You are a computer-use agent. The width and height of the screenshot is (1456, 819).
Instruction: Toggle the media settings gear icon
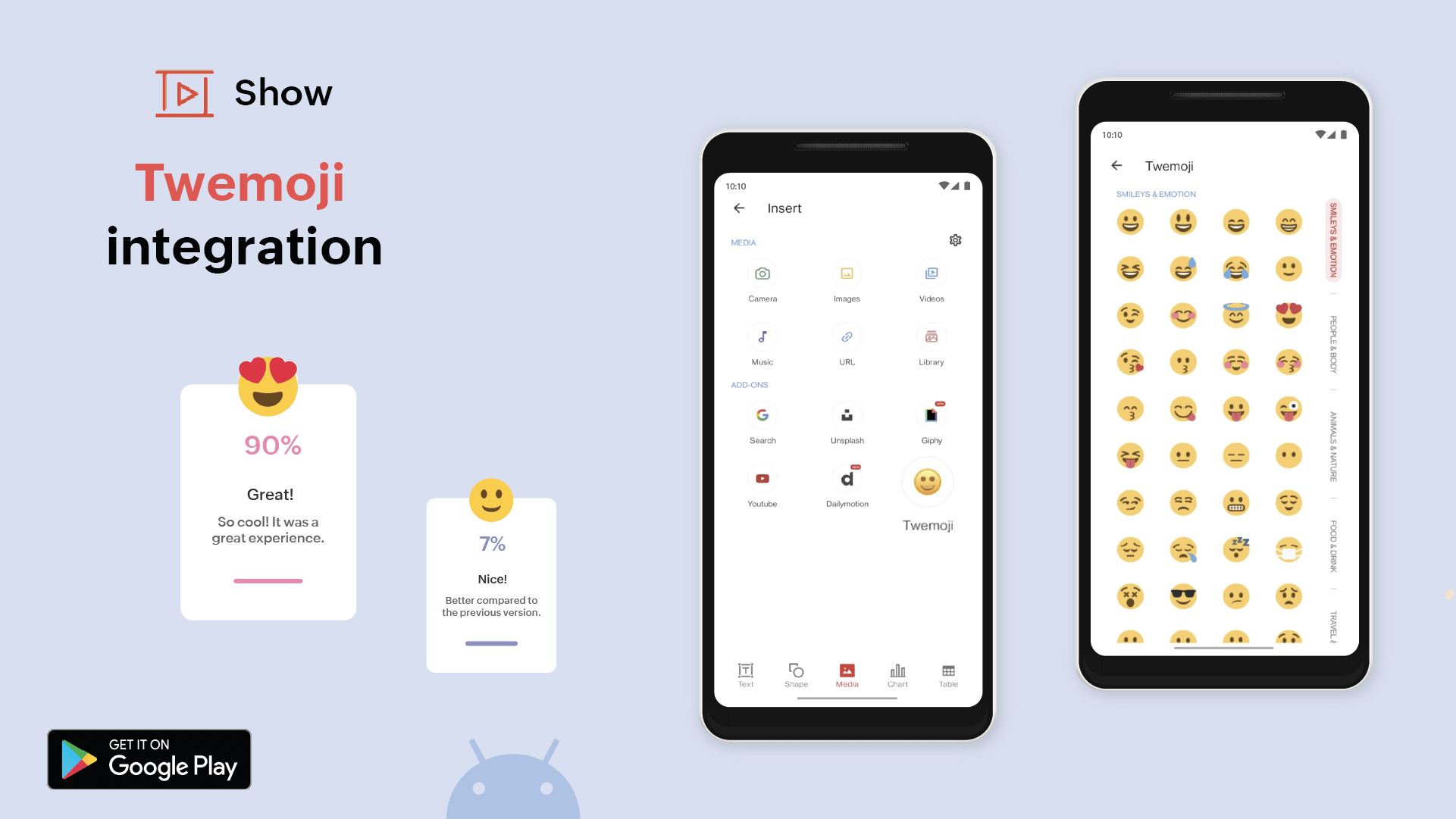pos(956,240)
